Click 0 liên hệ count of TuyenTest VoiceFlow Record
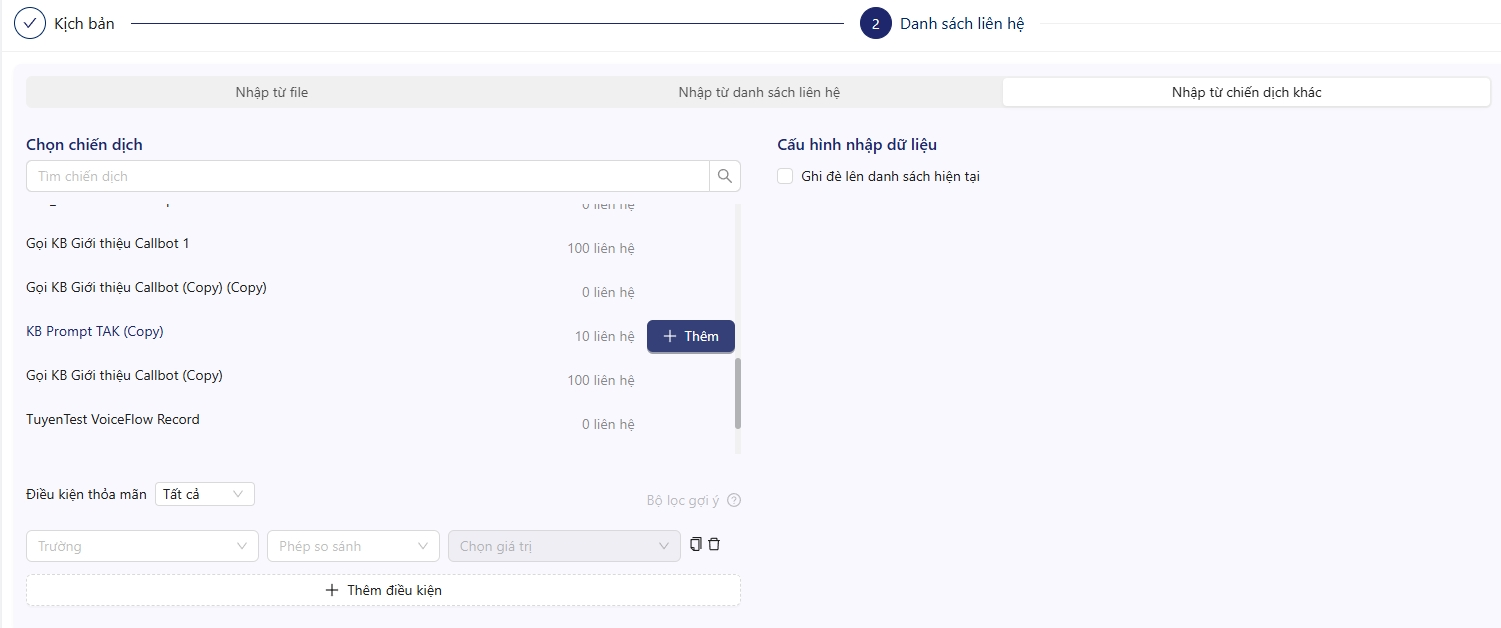Image resolution: width=1501 pixels, height=628 pixels. 608,424
